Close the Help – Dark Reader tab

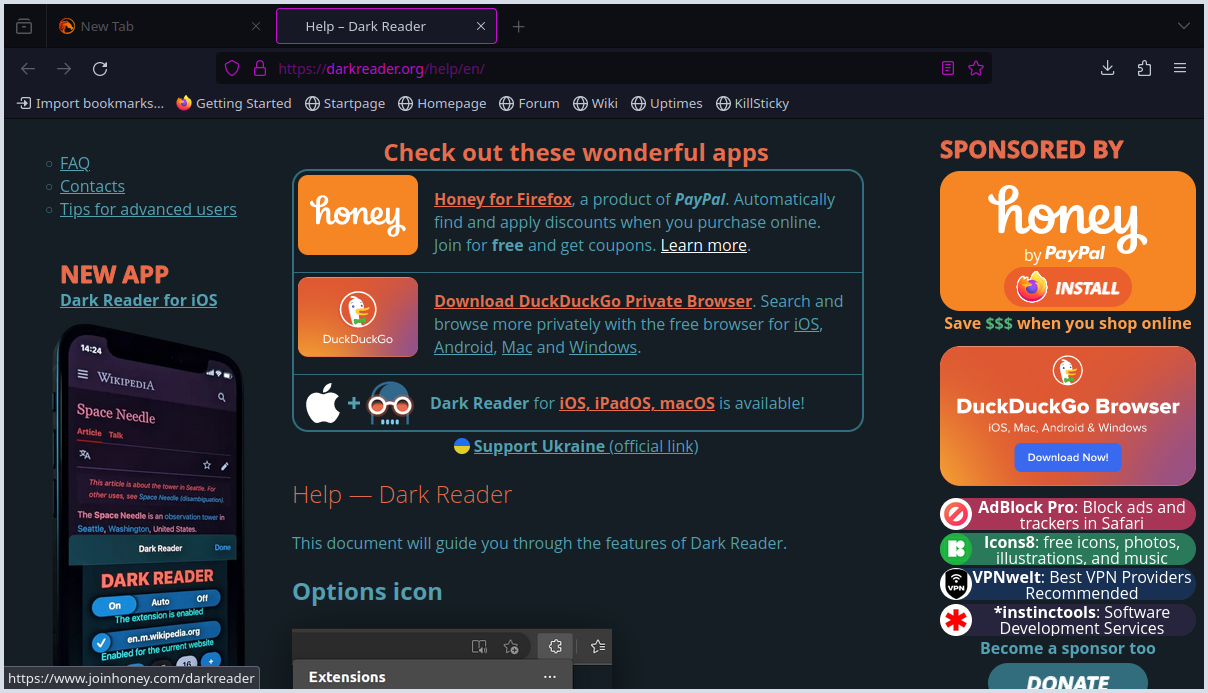point(481,27)
